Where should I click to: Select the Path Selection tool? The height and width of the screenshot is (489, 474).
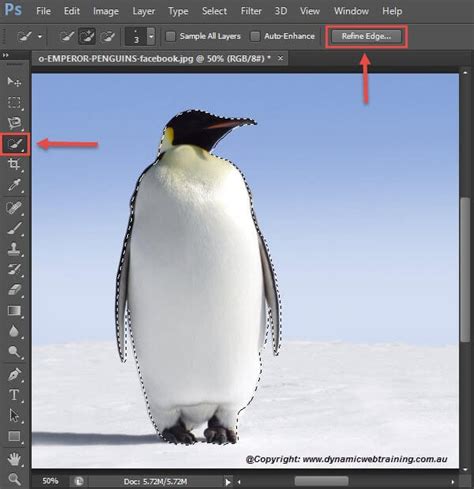tap(14, 416)
